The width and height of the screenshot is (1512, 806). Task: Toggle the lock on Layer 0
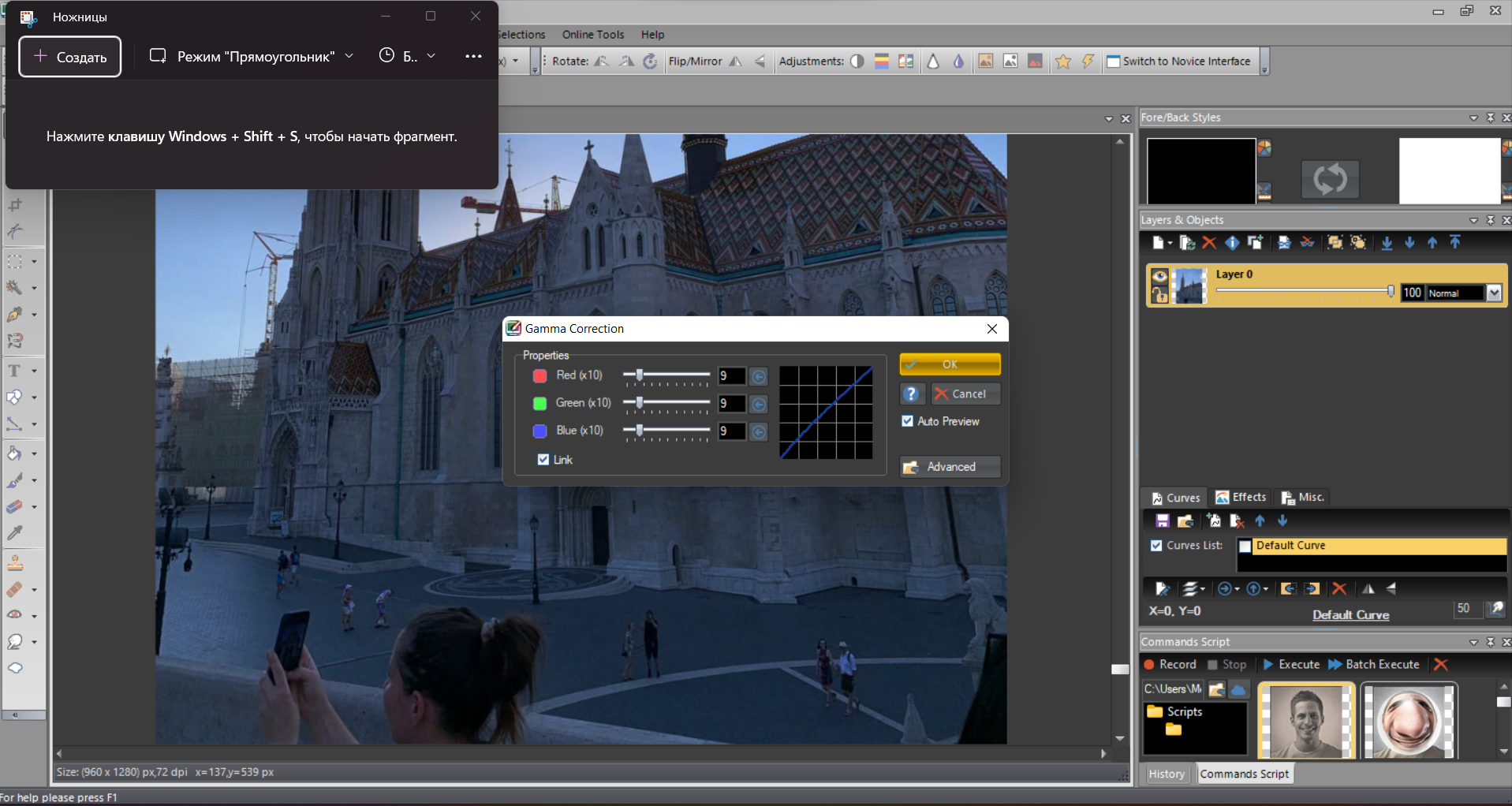(x=1159, y=295)
